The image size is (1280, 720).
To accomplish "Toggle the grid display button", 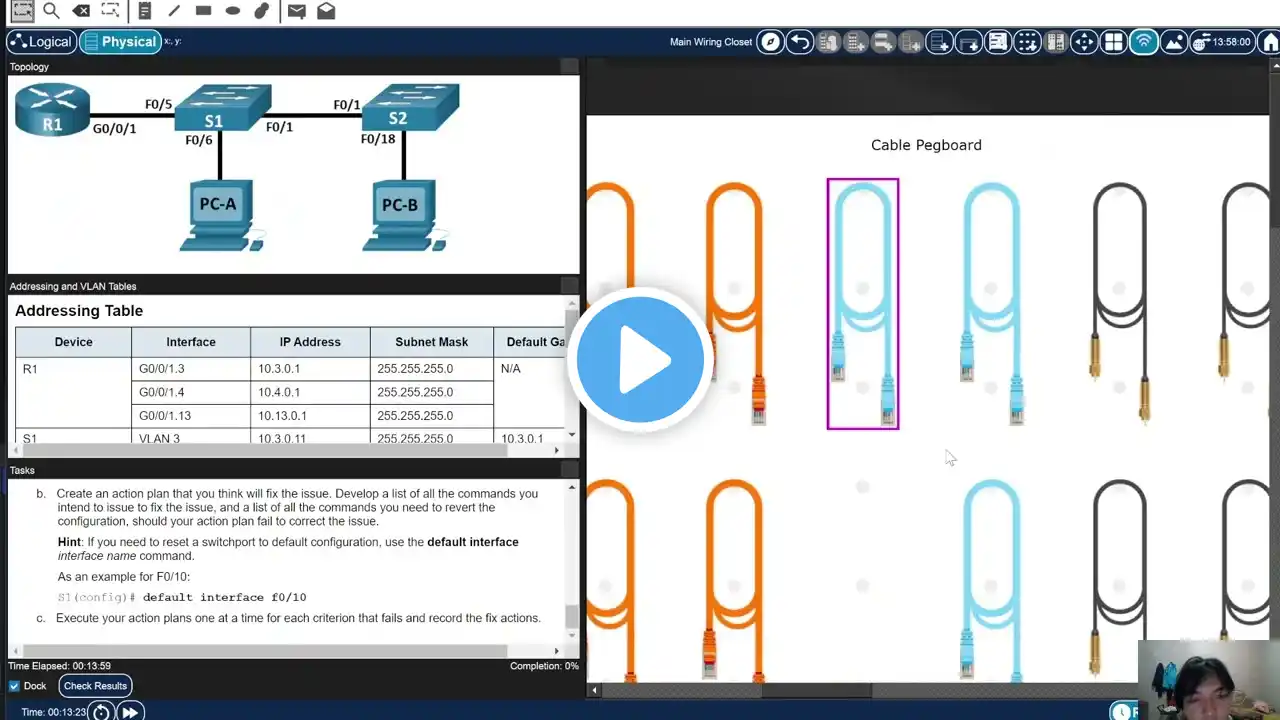I will point(1114,42).
